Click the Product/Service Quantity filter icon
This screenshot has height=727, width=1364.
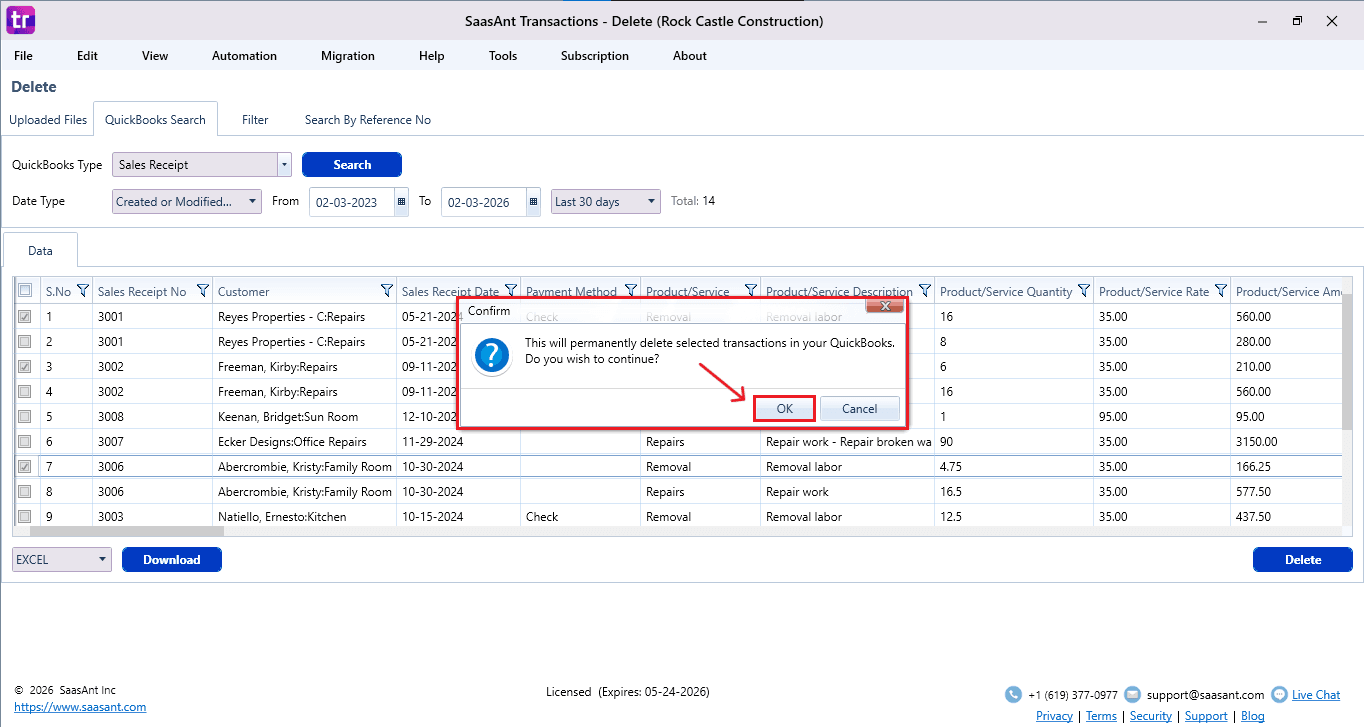point(1084,291)
